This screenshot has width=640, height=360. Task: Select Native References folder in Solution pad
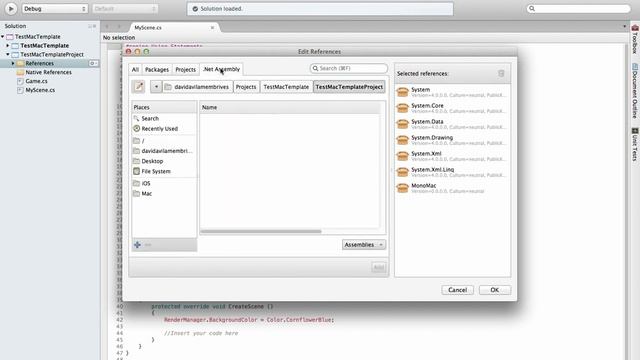[49, 72]
